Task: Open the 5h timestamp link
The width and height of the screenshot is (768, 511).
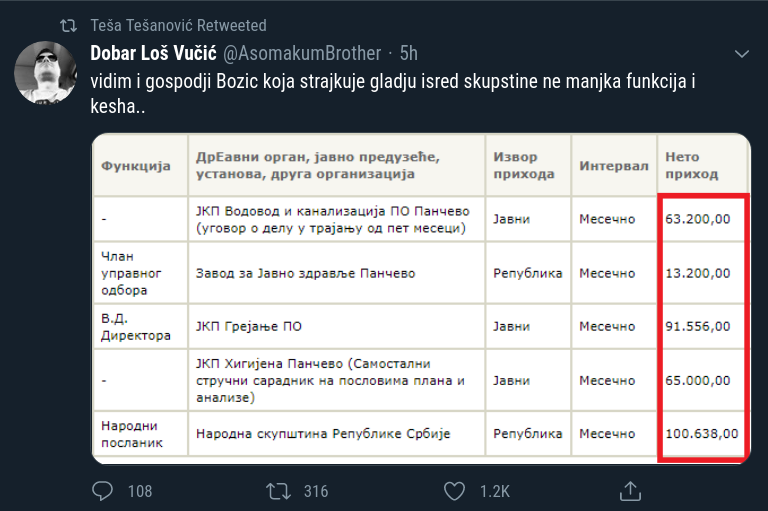Action: [409, 53]
